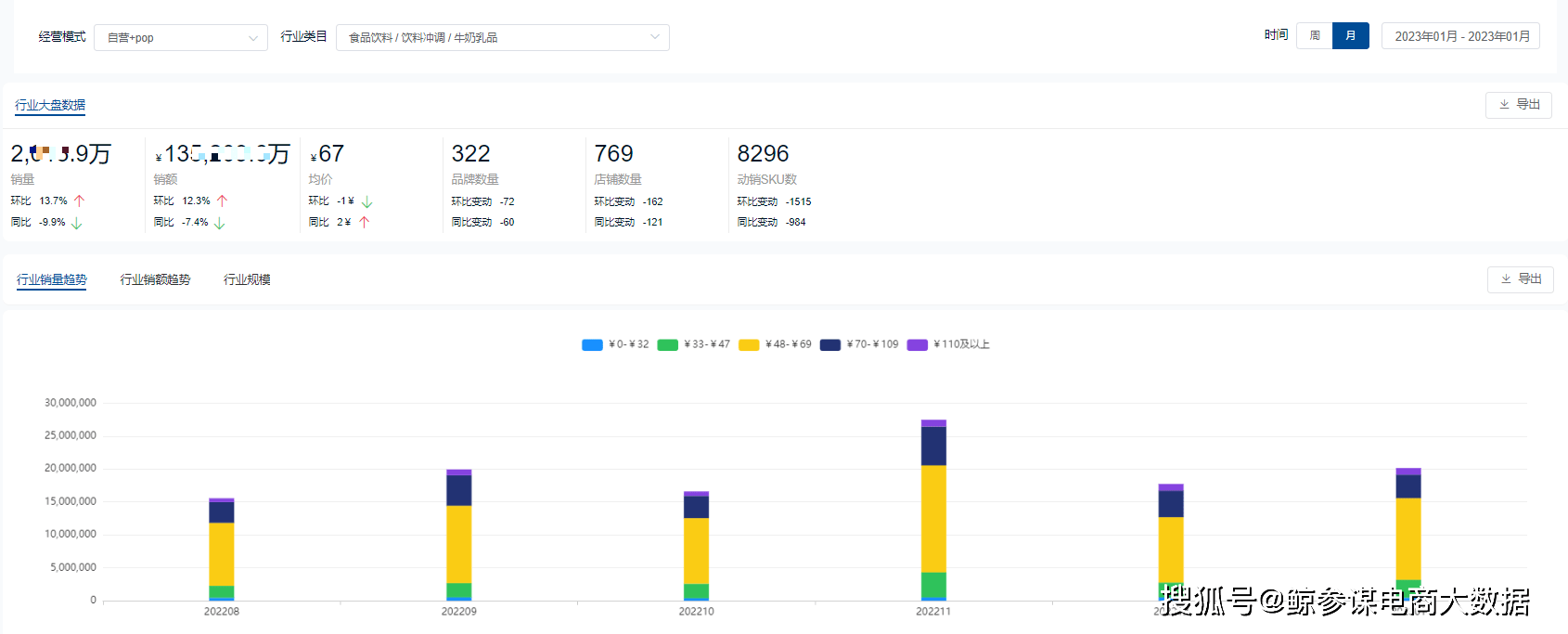Switch to the 行业销额趋势 tab
The image size is (1568, 634).
click(x=155, y=279)
